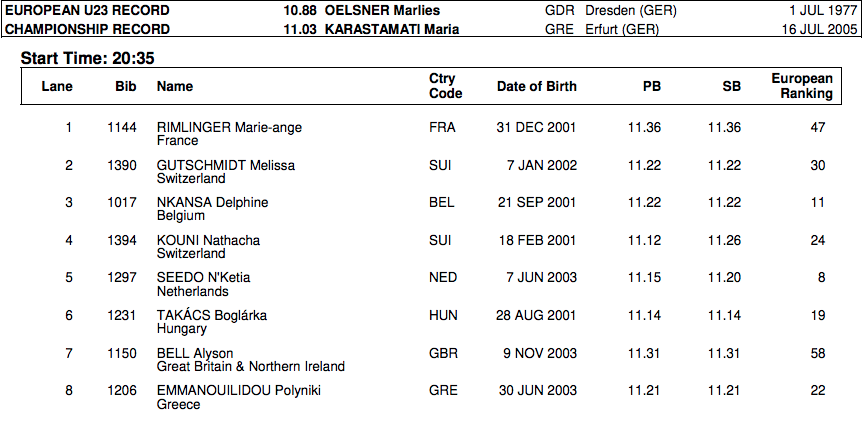Screen dimensions: 866x439
Task: Select BELL Alyson in lane 7
Action: point(195,353)
